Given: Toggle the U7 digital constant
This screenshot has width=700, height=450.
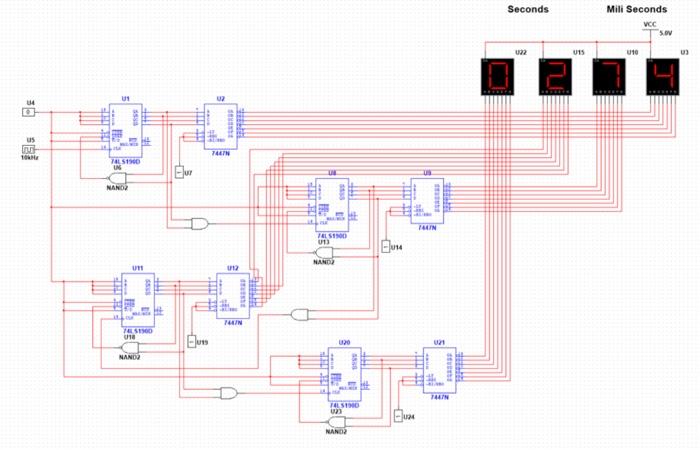Looking at the screenshot, I should (179, 172).
